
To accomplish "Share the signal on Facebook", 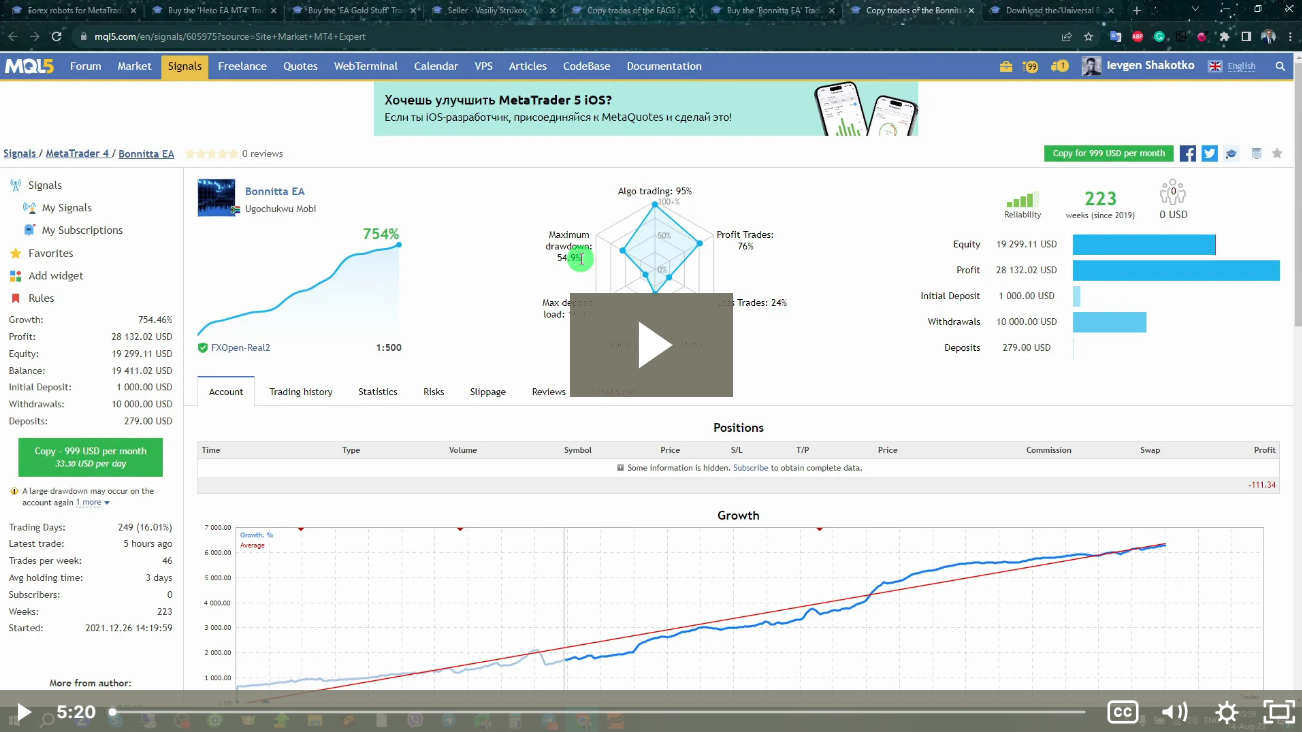I will click(1187, 153).
